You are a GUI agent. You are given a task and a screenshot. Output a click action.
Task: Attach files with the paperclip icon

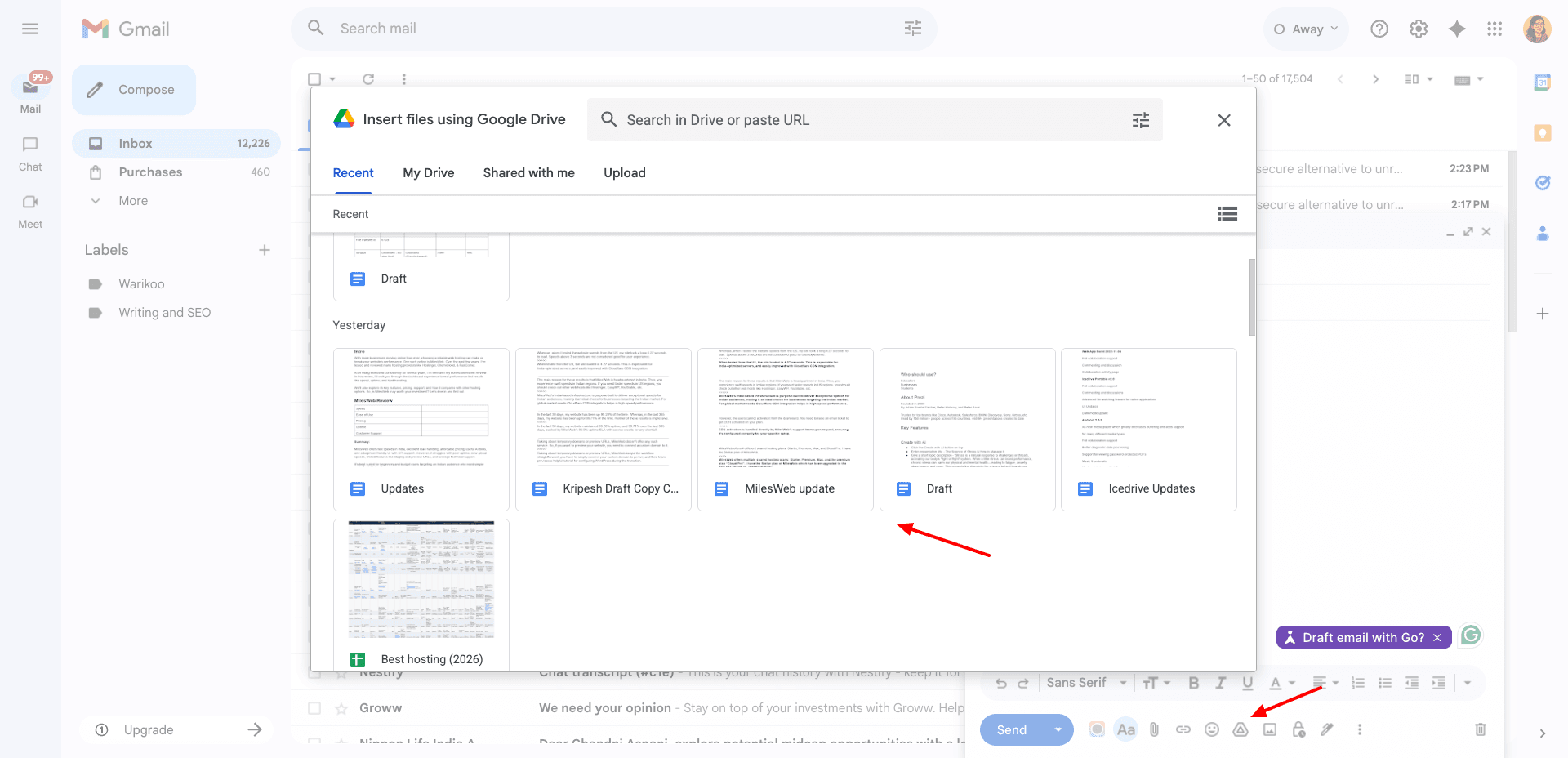tap(1154, 729)
